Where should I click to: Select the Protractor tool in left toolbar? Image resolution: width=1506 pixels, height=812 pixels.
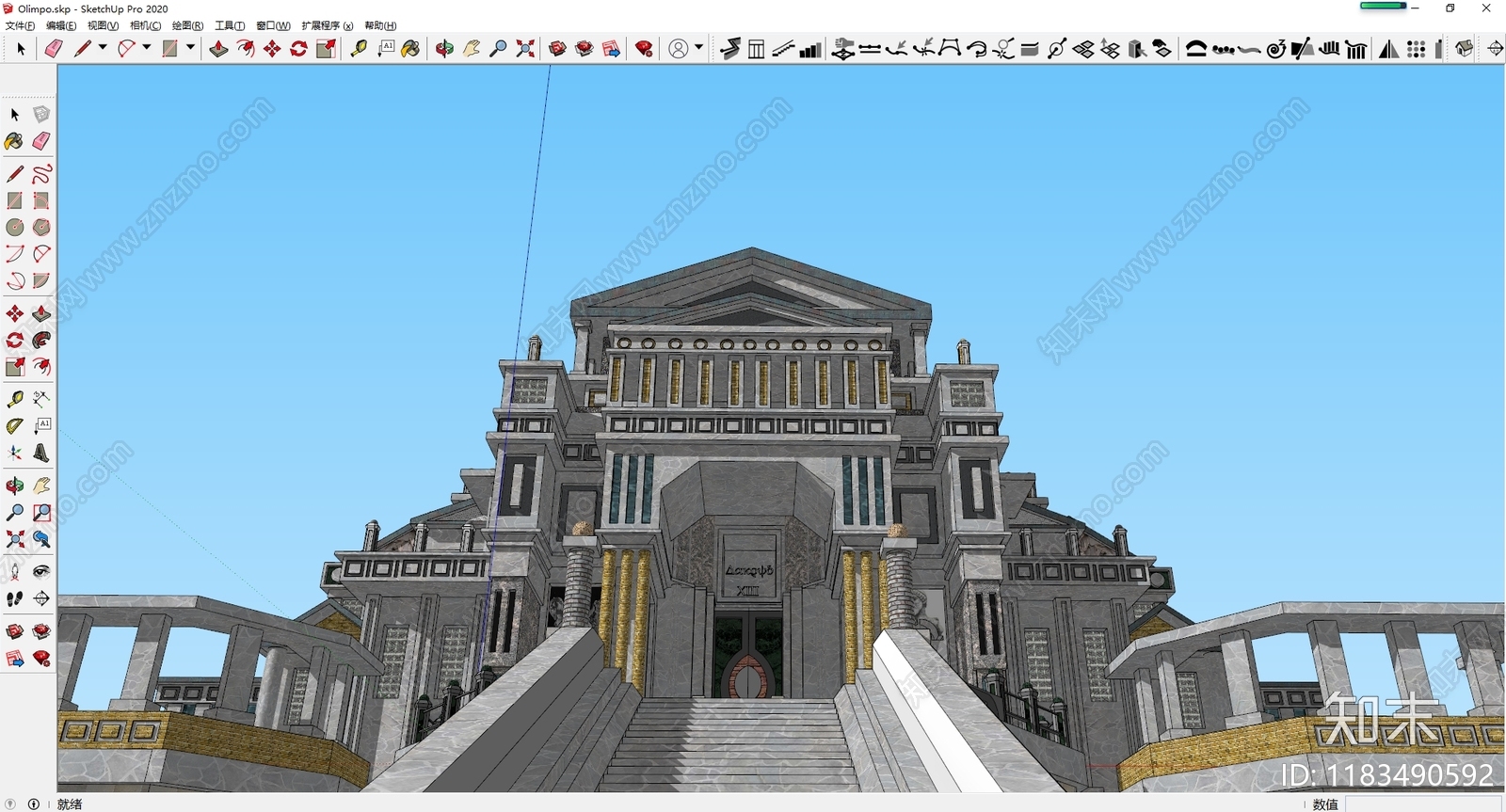15,425
